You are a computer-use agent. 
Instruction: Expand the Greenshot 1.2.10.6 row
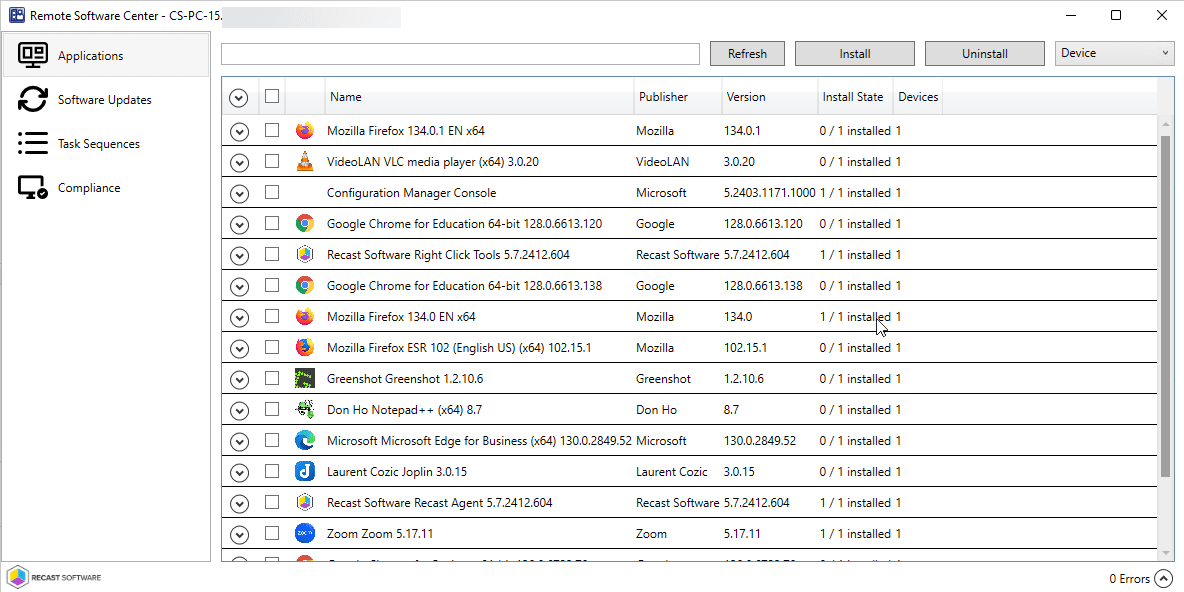coord(239,379)
